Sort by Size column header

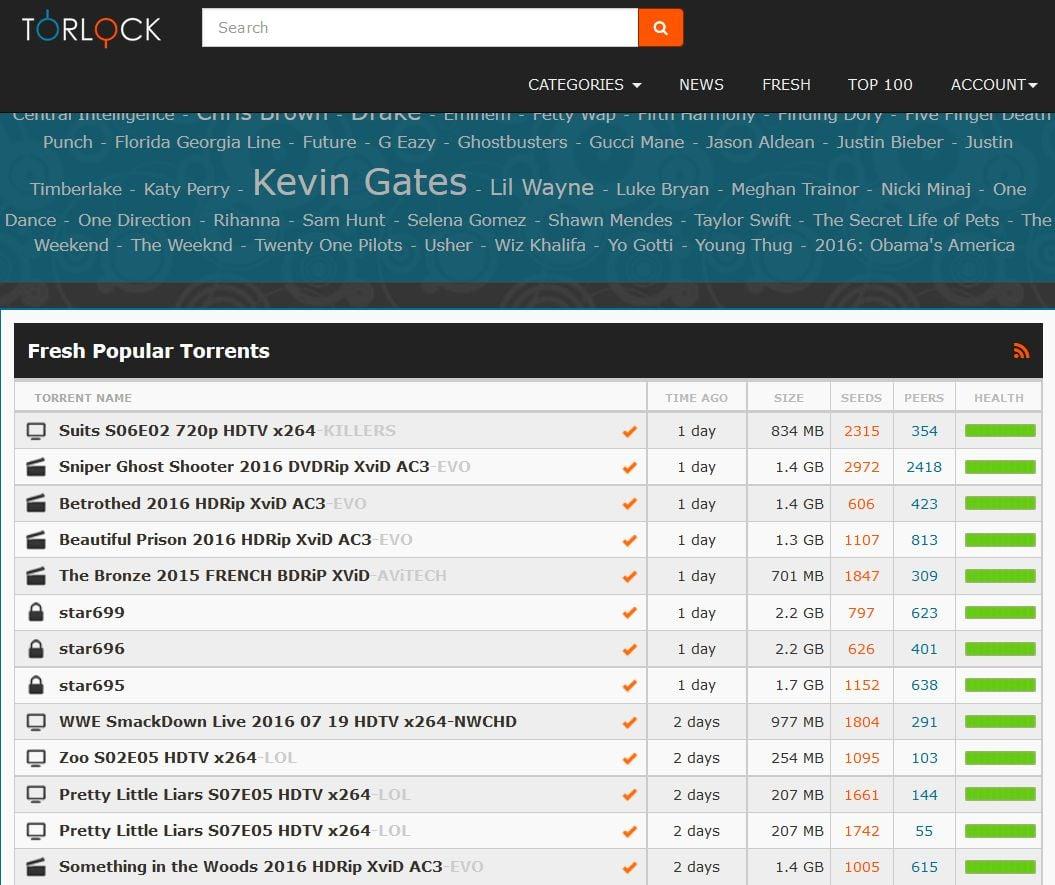[x=789, y=398]
